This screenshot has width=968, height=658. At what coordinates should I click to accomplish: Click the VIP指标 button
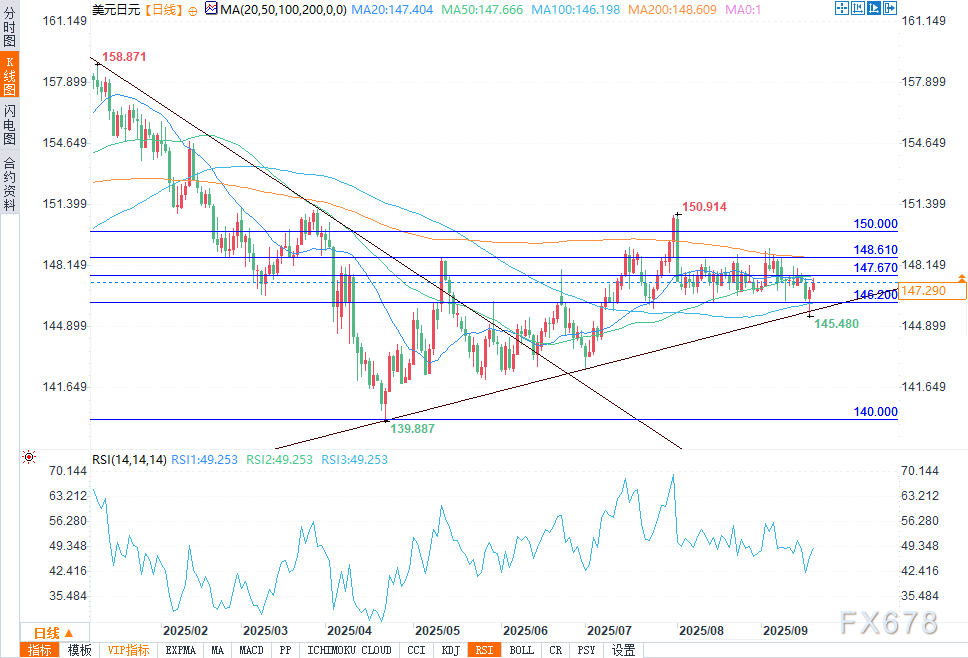[x=129, y=650]
